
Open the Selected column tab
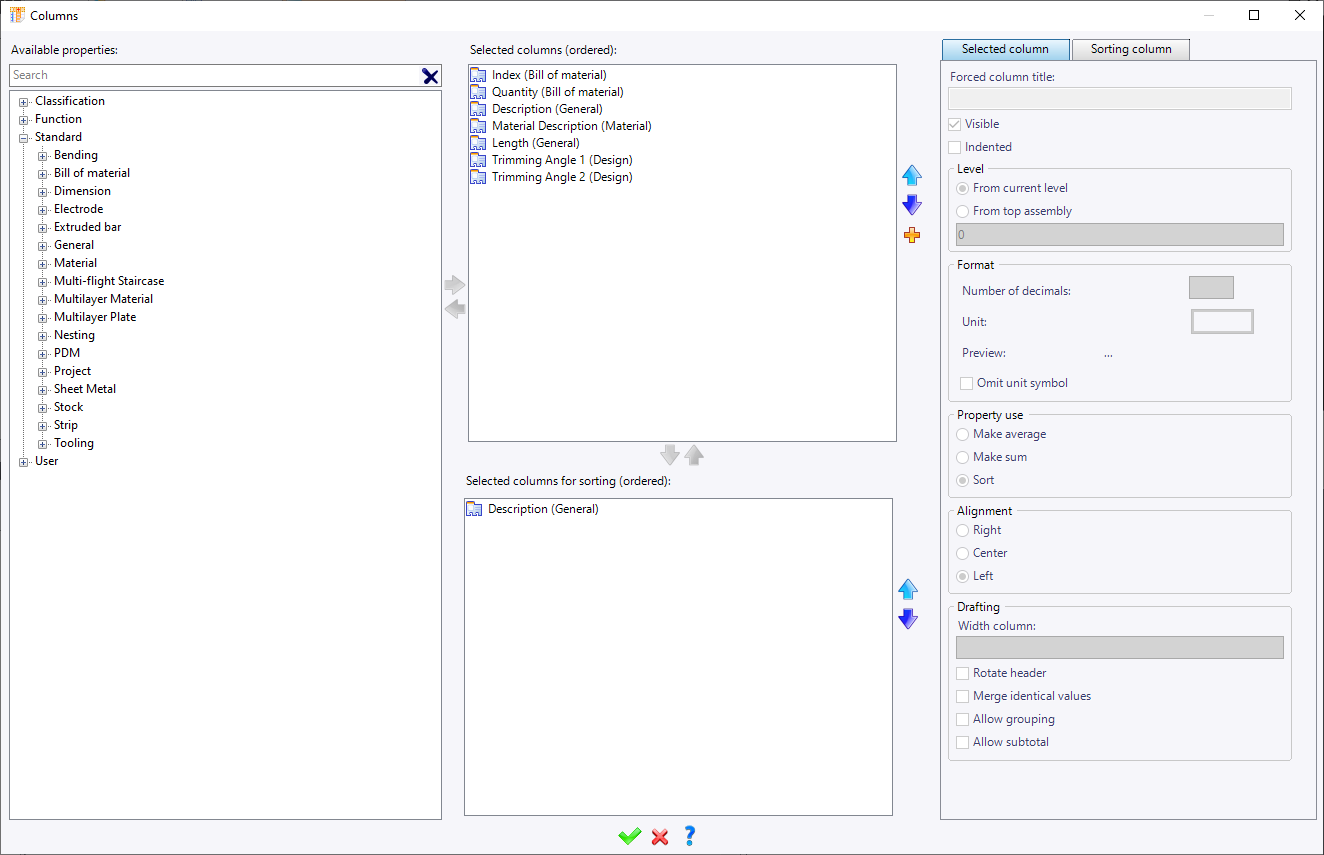[x=1005, y=49]
